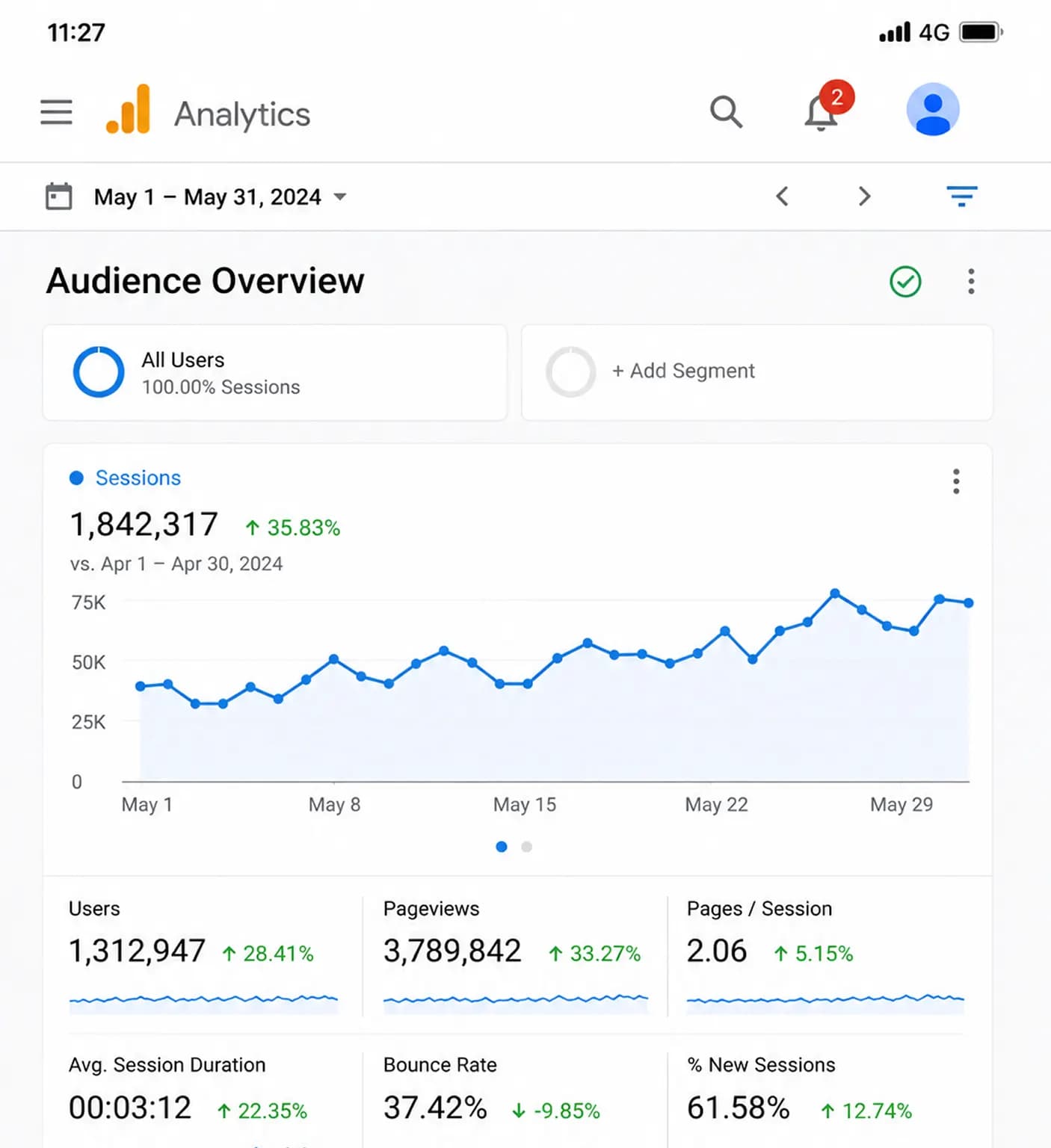Click the Pageviews sparkline chart
This screenshot has height=1148, width=1051.
tap(515, 1003)
